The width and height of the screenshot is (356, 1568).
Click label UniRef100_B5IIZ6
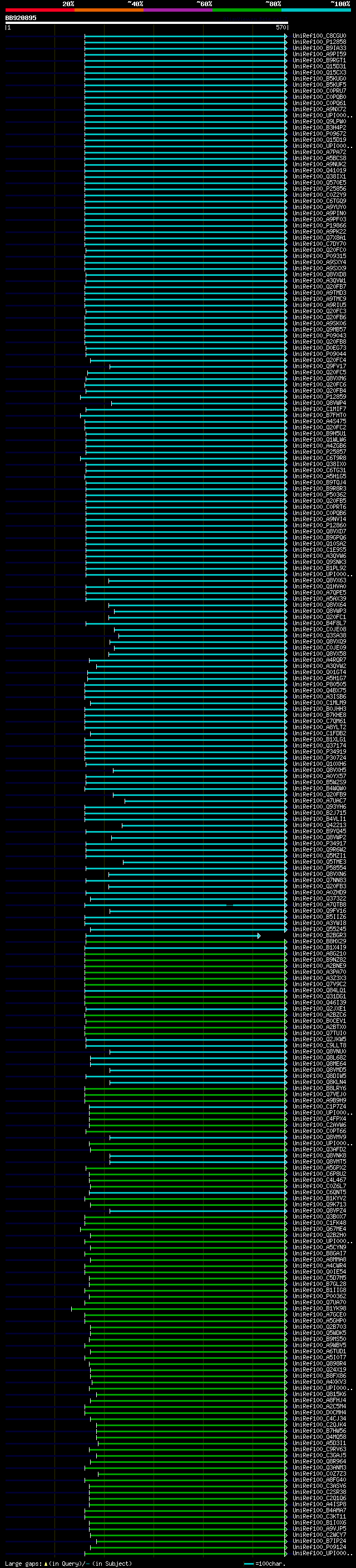tap(319, 917)
